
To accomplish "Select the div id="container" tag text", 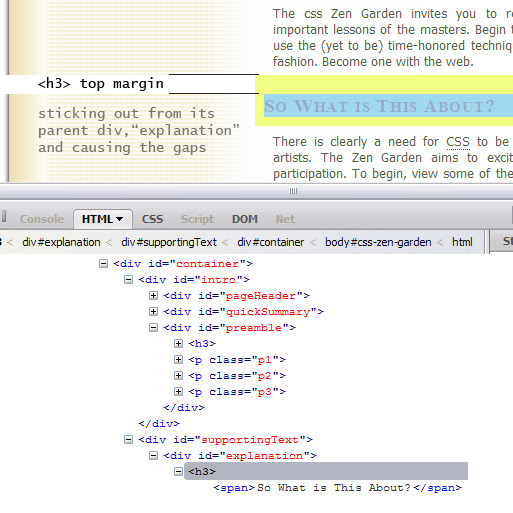I will click(x=183, y=264).
